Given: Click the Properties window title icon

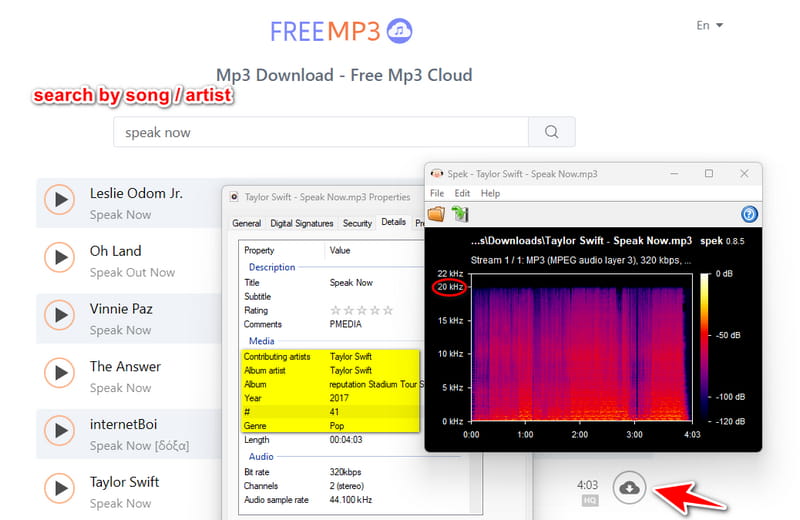Looking at the screenshot, I should point(234,196).
